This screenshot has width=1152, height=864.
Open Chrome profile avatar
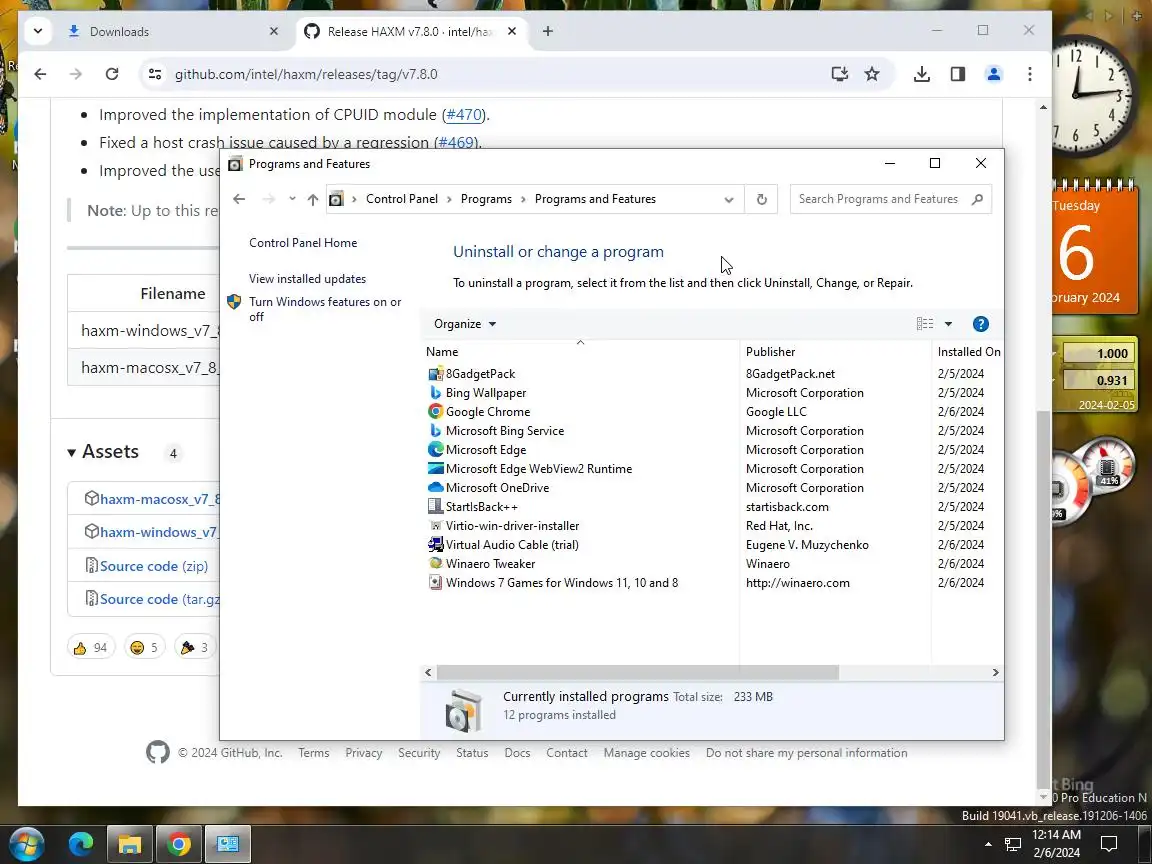point(993,74)
